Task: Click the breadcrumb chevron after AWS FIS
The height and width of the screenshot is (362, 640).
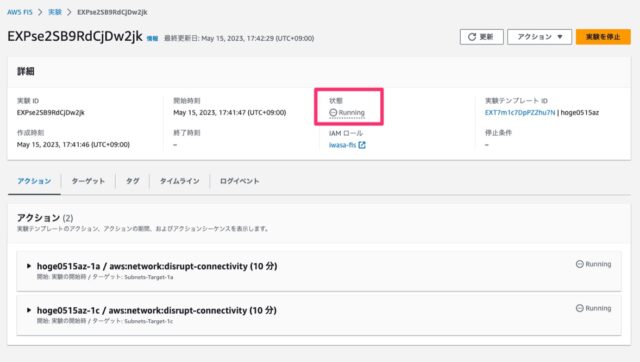Action: point(40,12)
